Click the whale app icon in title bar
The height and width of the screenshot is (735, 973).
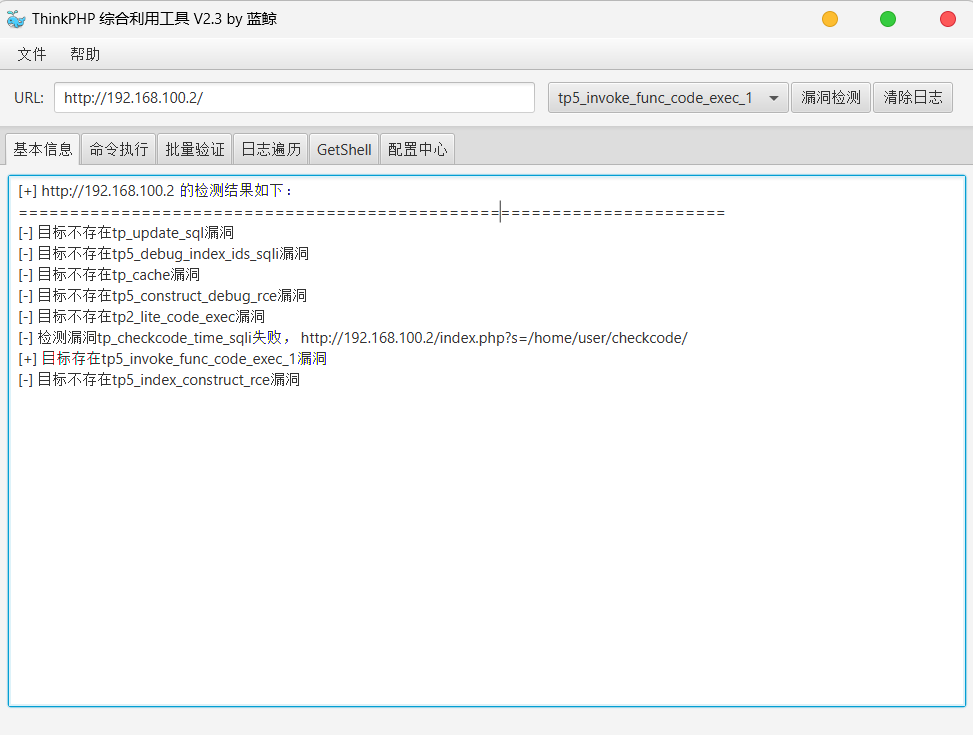16,19
